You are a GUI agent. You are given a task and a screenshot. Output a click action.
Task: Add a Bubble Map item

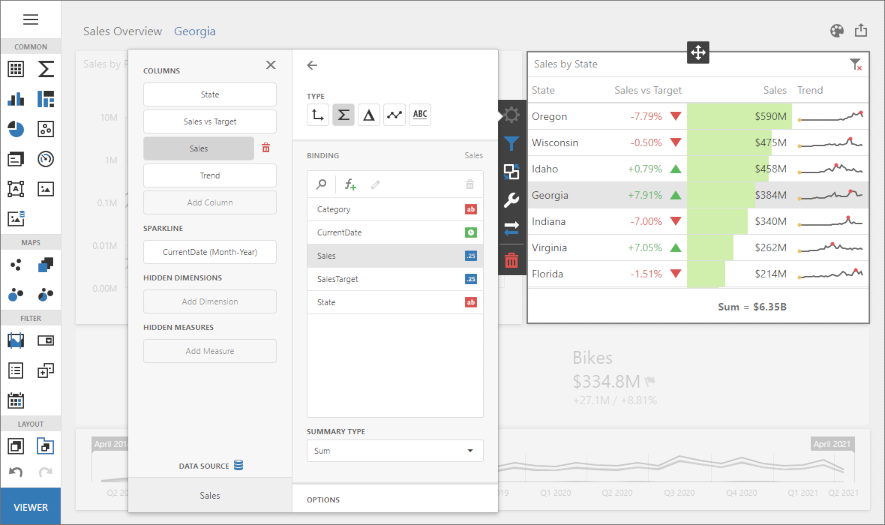[16, 294]
